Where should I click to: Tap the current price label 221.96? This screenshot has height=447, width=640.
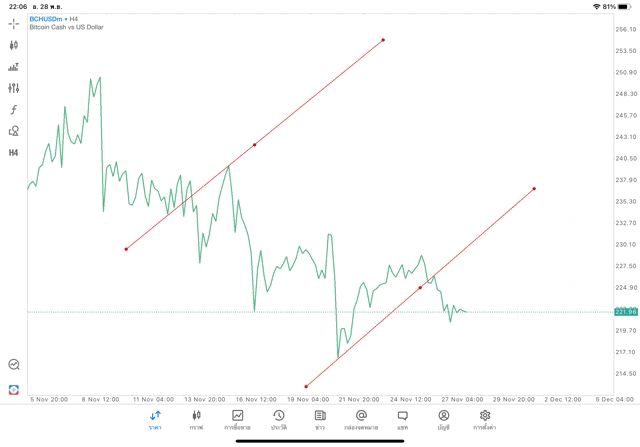pos(626,311)
